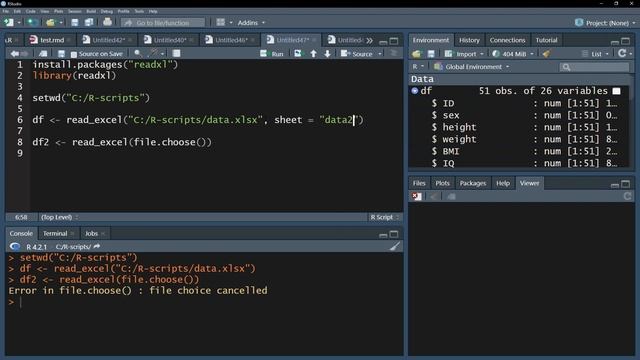Open the (Top Level) scope selector
Viewport: 640px width, 360px height.
59,217
